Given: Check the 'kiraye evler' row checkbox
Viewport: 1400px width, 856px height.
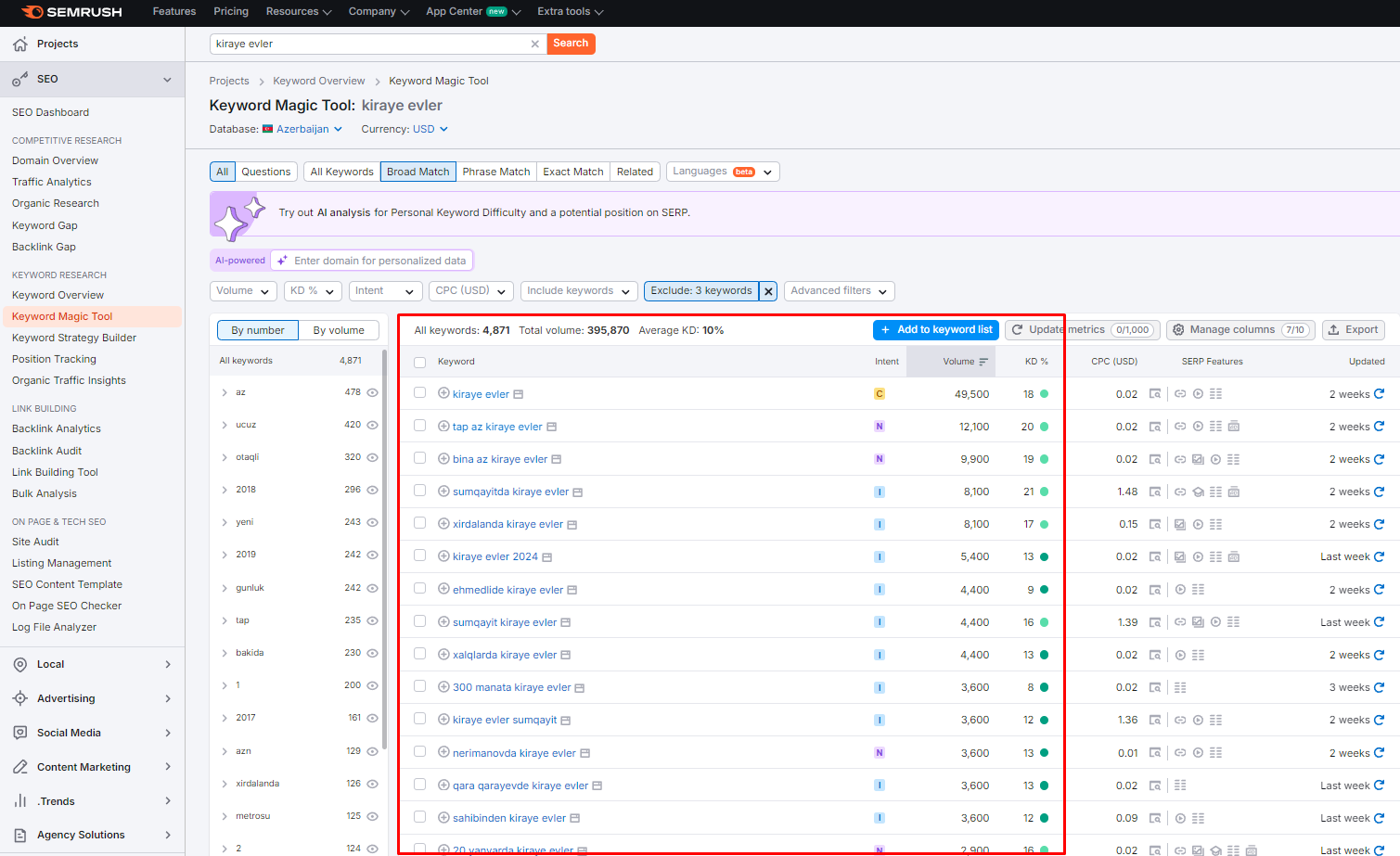Looking at the screenshot, I should (x=419, y=393).
